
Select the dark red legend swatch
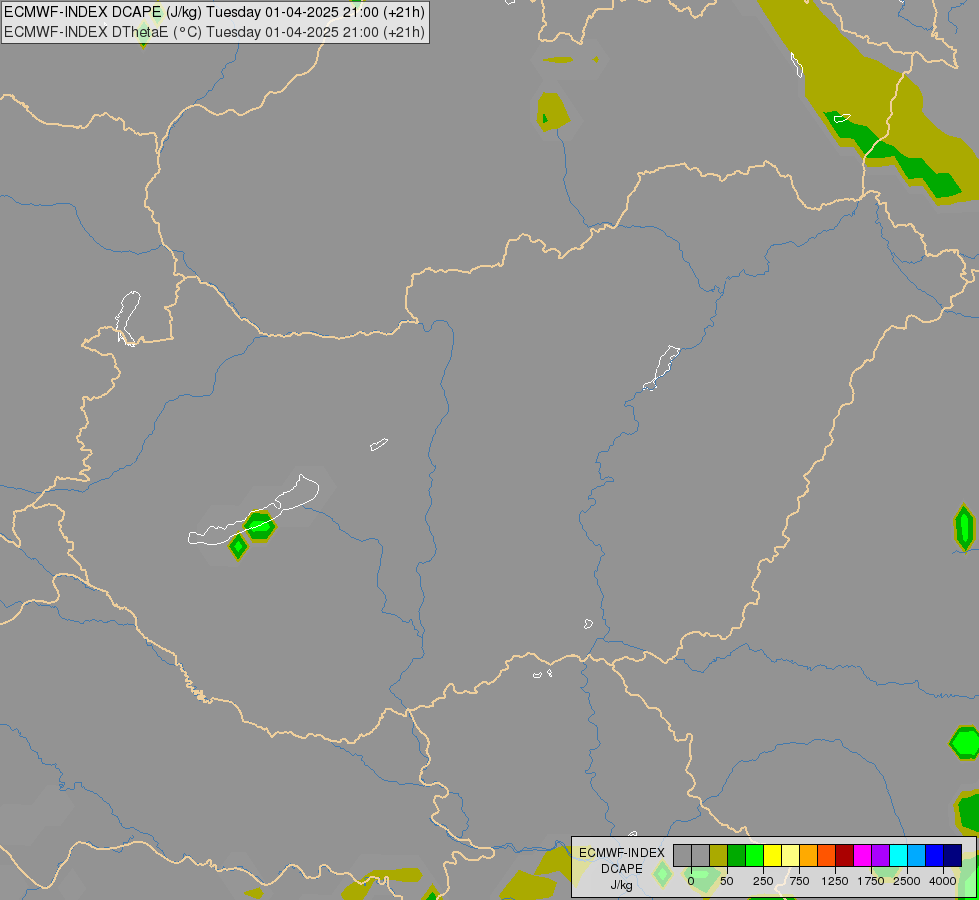click(x=845, y=856)
